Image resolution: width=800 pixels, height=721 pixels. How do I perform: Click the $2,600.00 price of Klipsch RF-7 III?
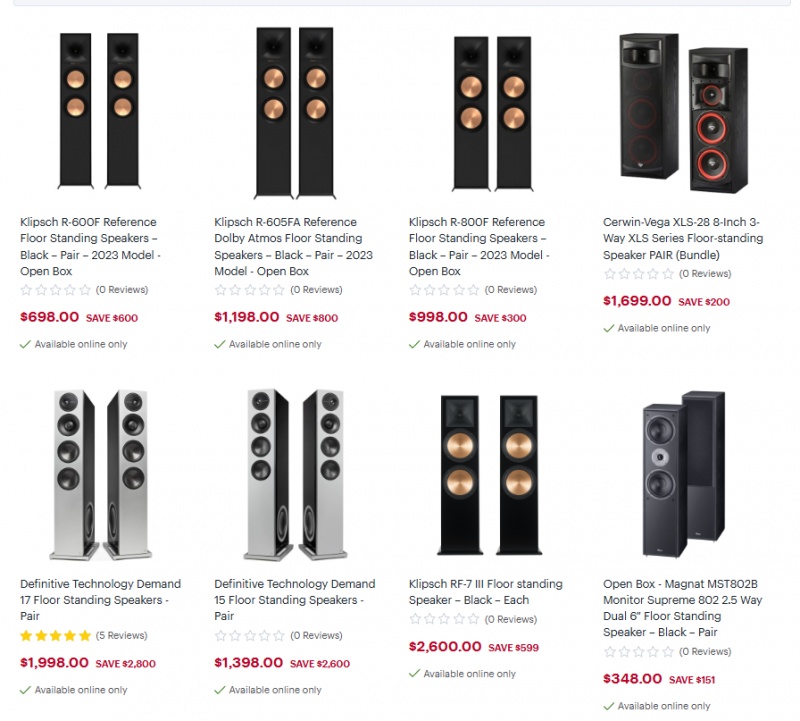445,647
